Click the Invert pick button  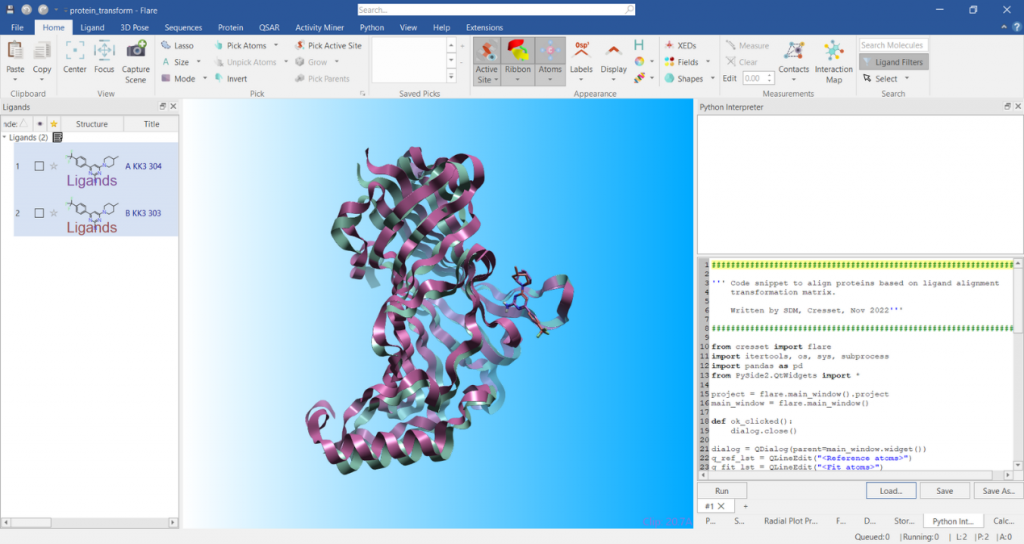point(231,78)
